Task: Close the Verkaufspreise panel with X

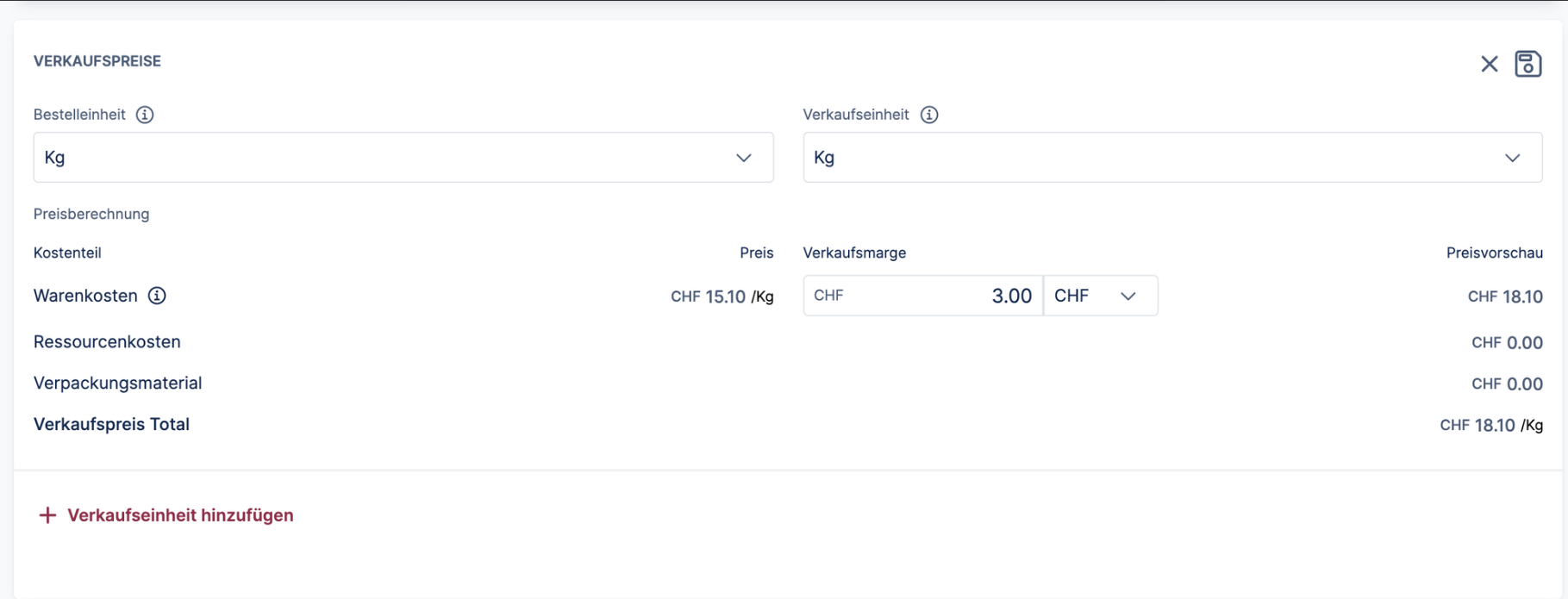Action: click(x=1489, y=64)
